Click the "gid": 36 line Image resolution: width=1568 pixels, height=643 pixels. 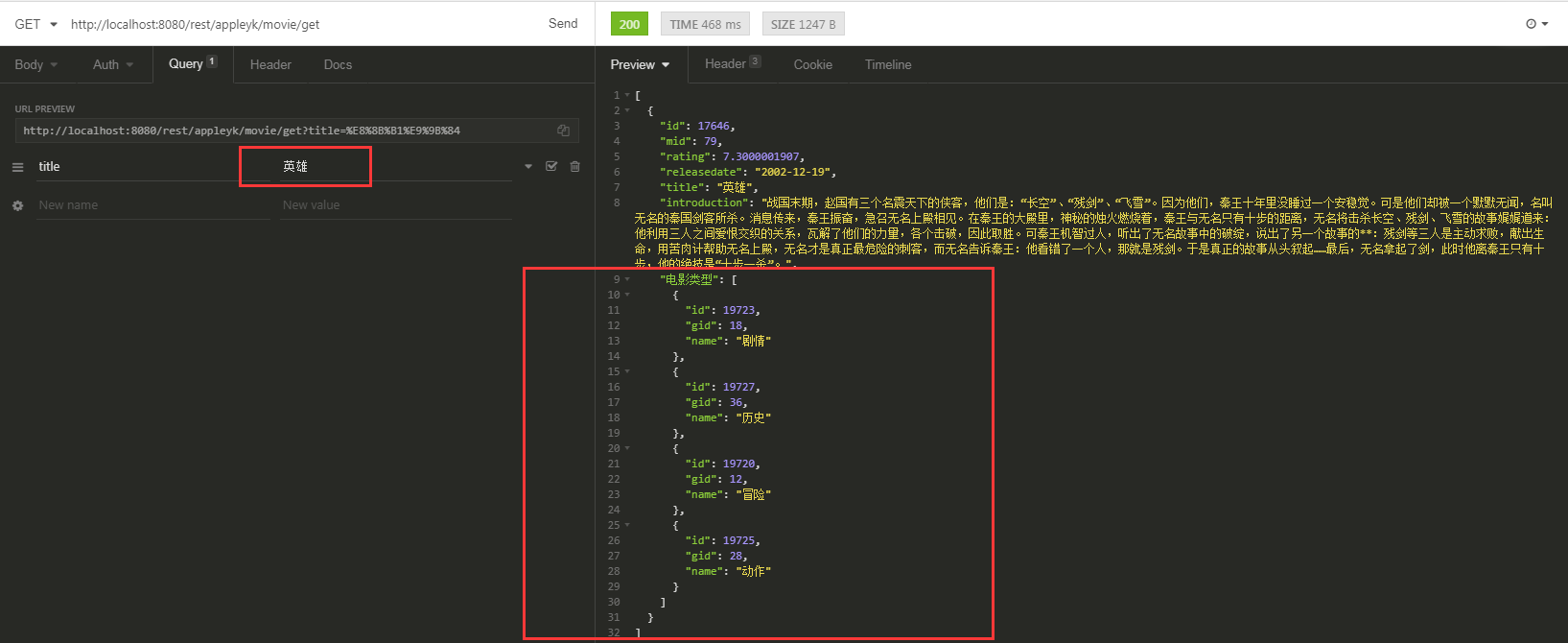[716, 402]
